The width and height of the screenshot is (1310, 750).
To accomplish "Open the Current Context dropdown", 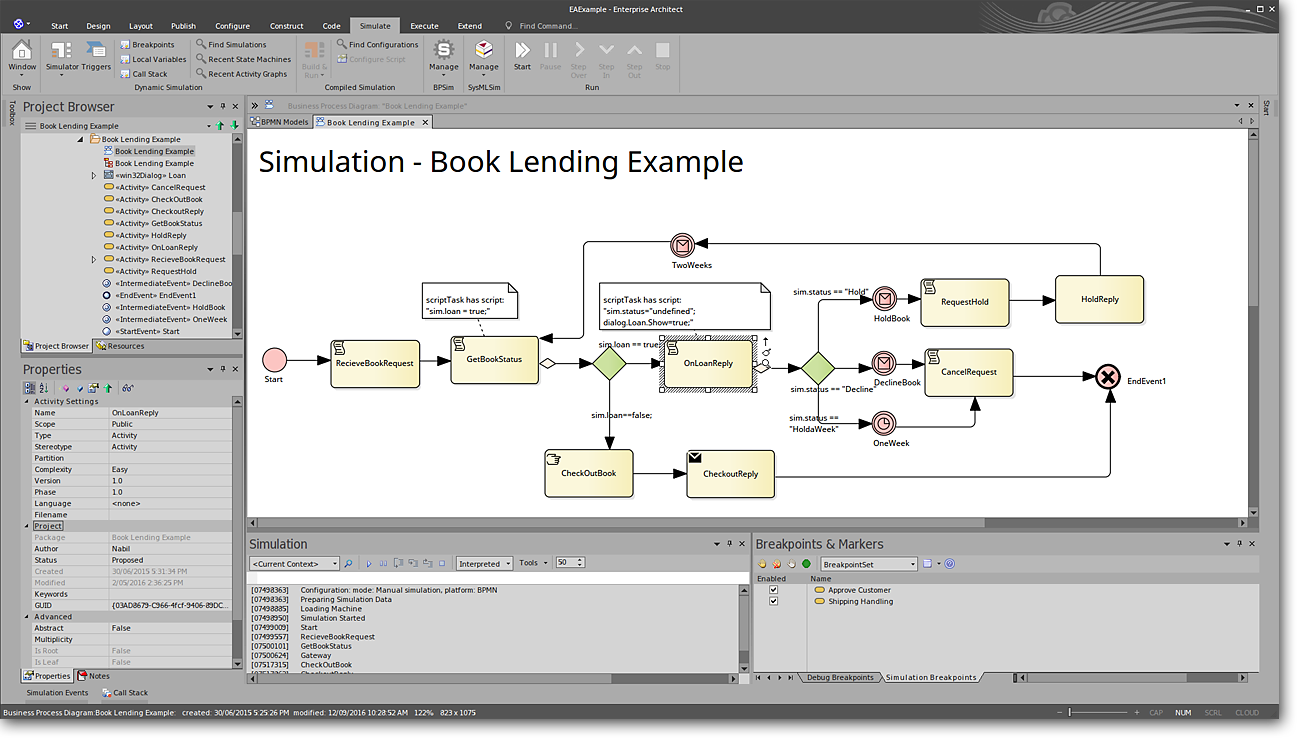I will (x=294, y=564).
